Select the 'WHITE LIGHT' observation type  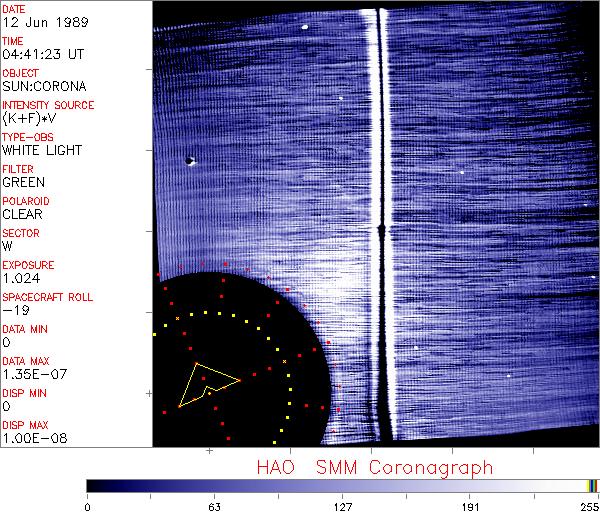coord(42,150)
